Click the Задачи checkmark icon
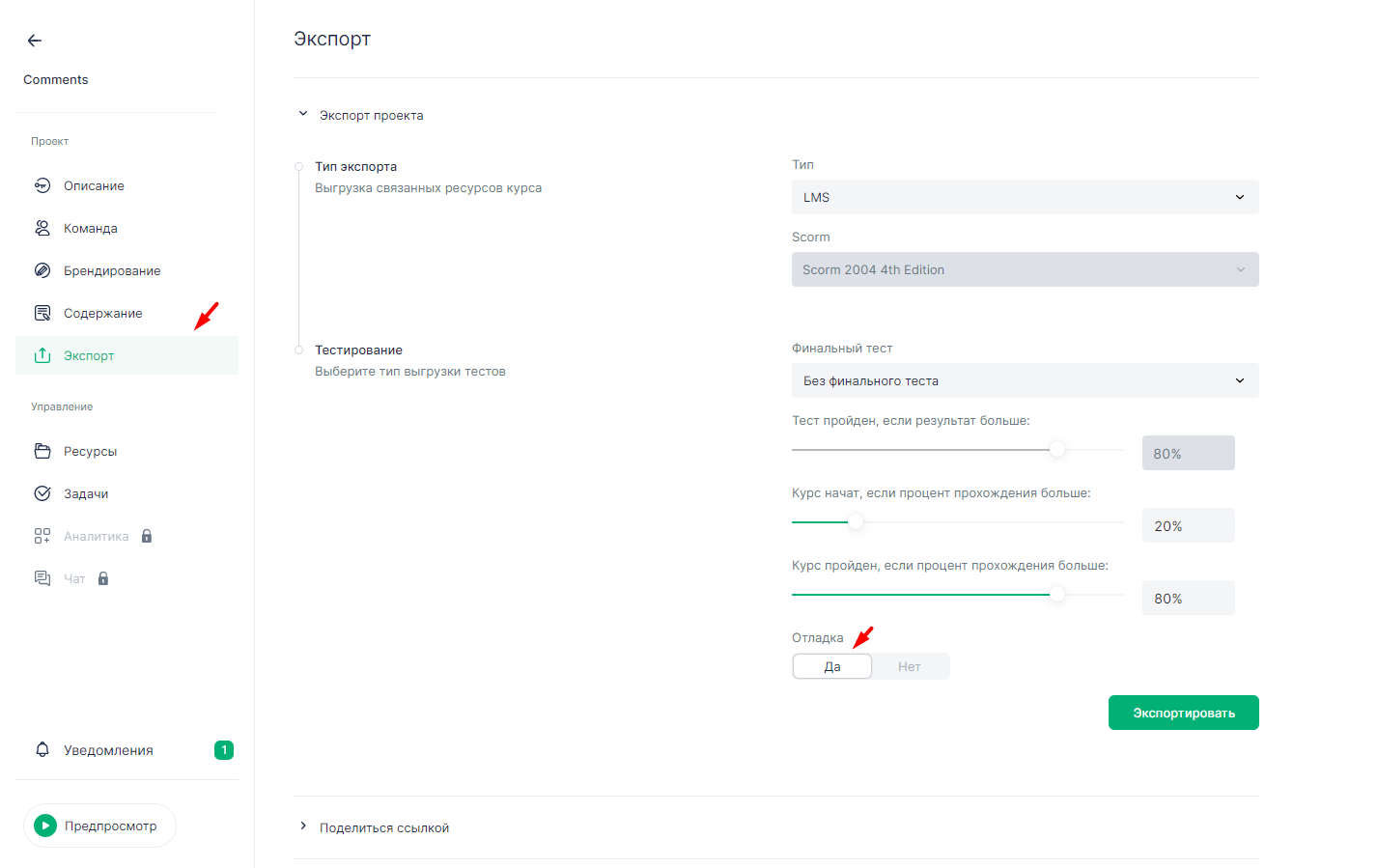This screenshot has width=1378, height=868. [42, 493]
